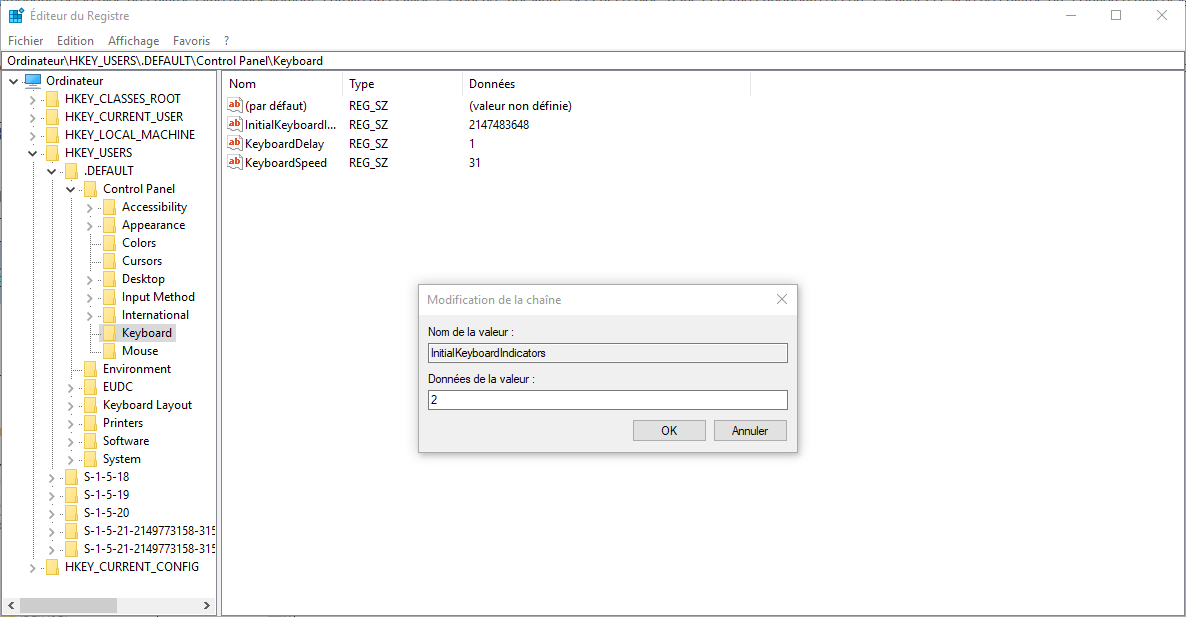
Task: Click the ab icon next to KeyboardDelay
Action: pyautogui.click(x=235, y=143)
